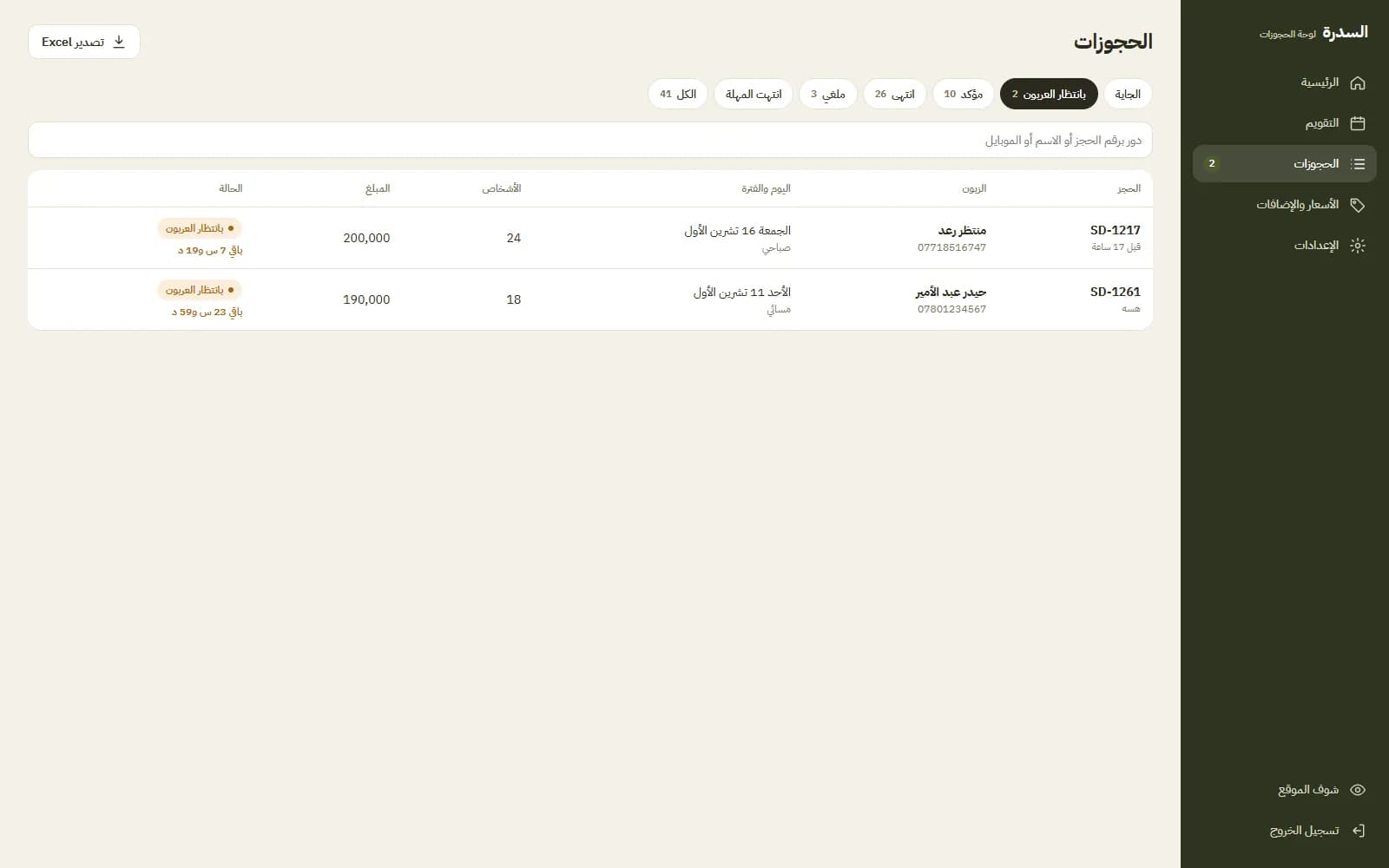
Task: Open the التقويم sidebar page
Action: tap(1285, 123)
